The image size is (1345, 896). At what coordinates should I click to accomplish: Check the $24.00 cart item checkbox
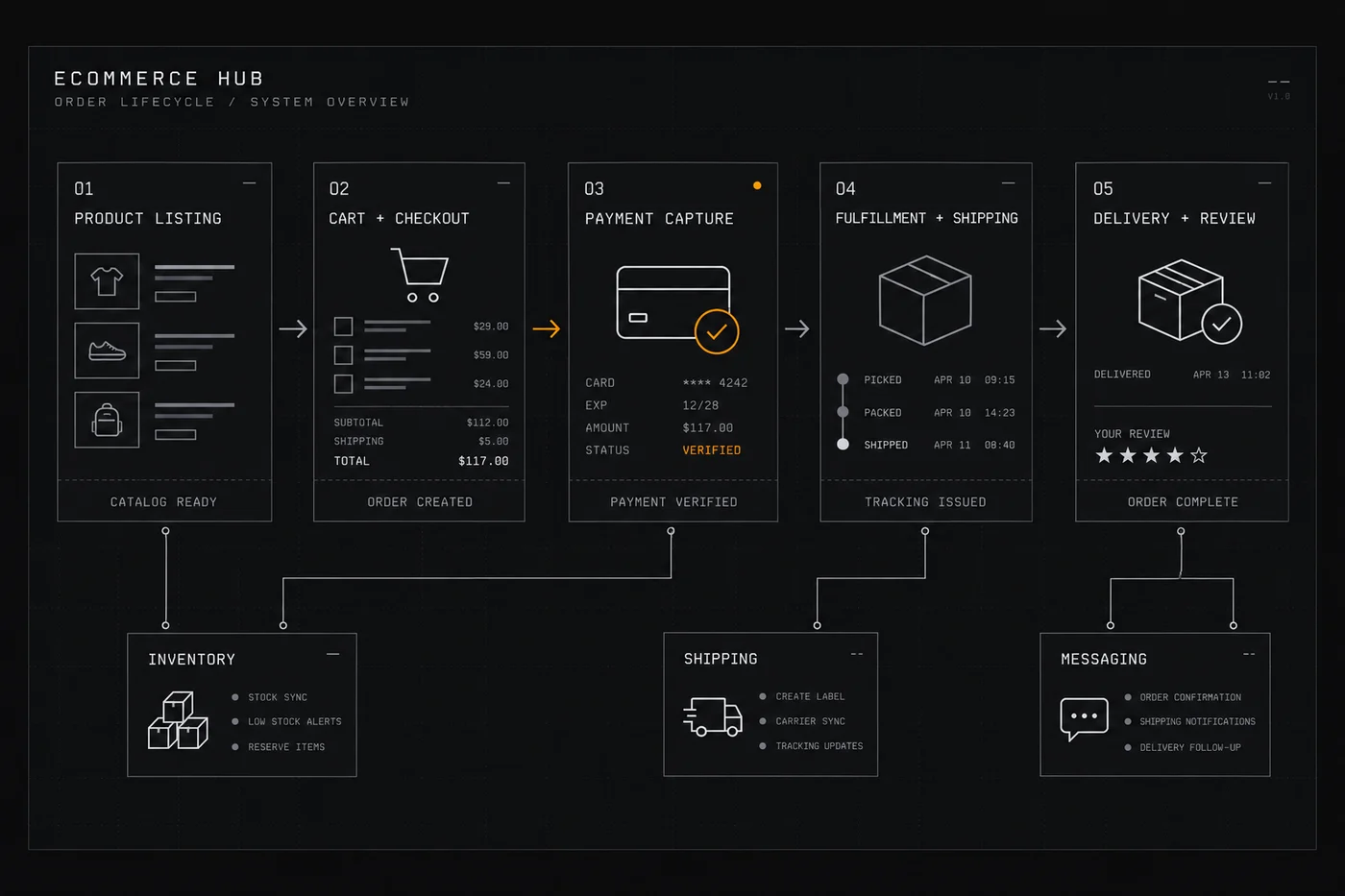click(343, 384)
